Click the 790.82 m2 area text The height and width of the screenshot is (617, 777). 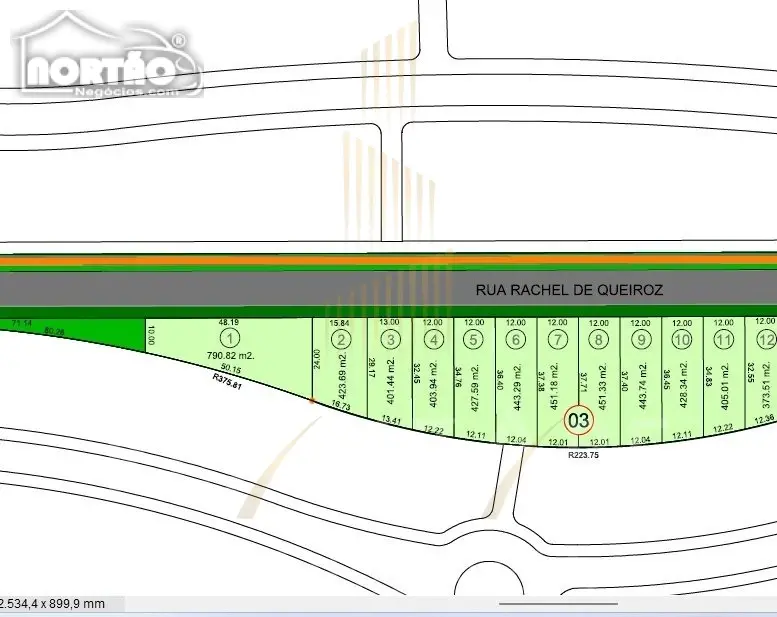pyautogui.click(x=230, y=355)
